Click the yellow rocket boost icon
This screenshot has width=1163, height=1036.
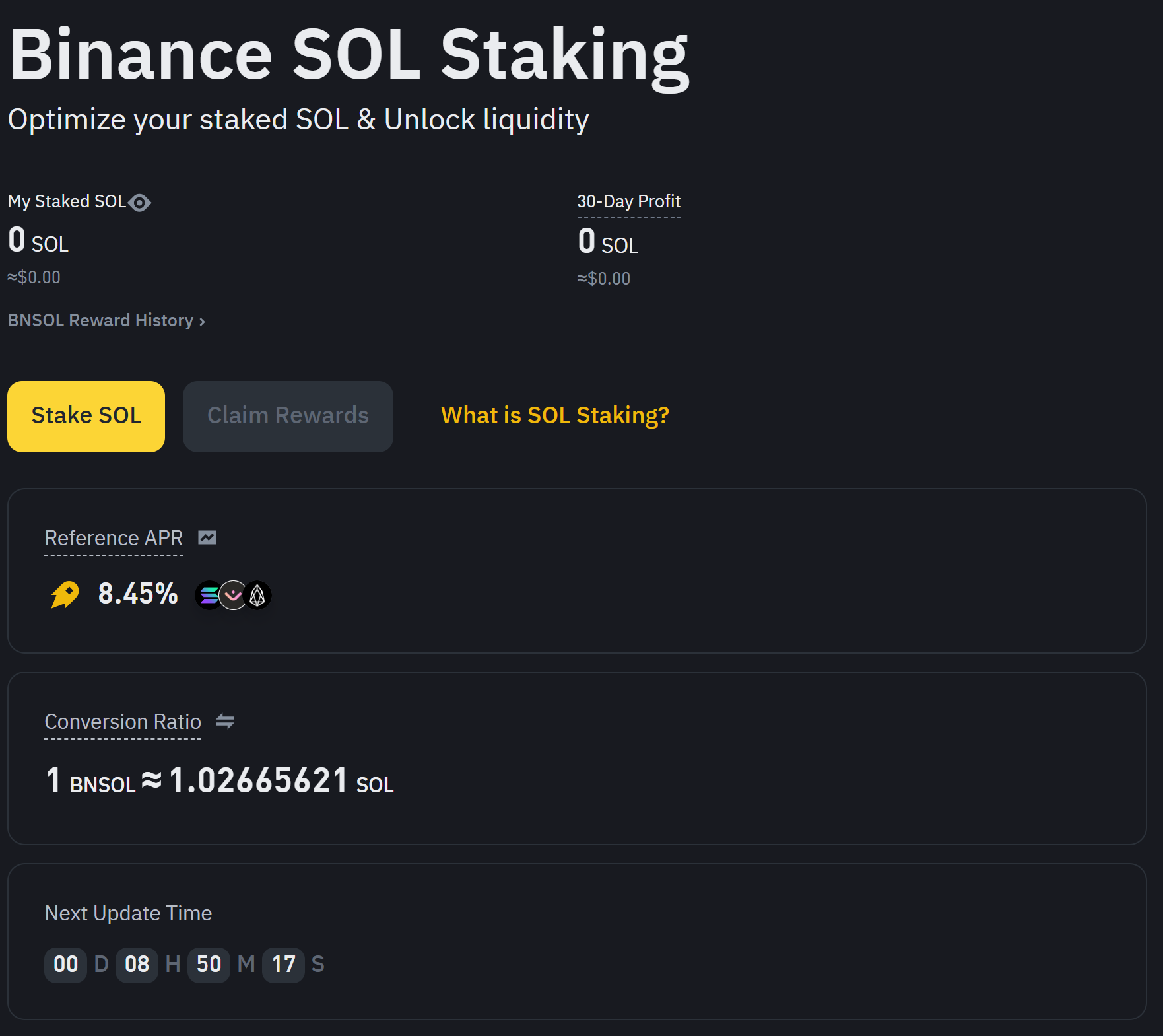click(65, 594)
